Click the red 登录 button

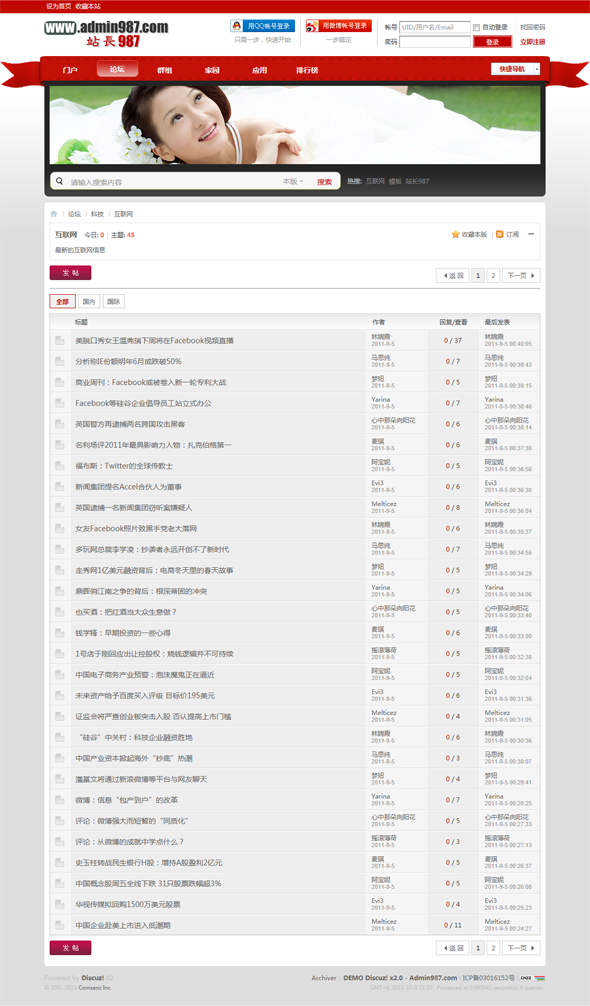pos(492,42)
